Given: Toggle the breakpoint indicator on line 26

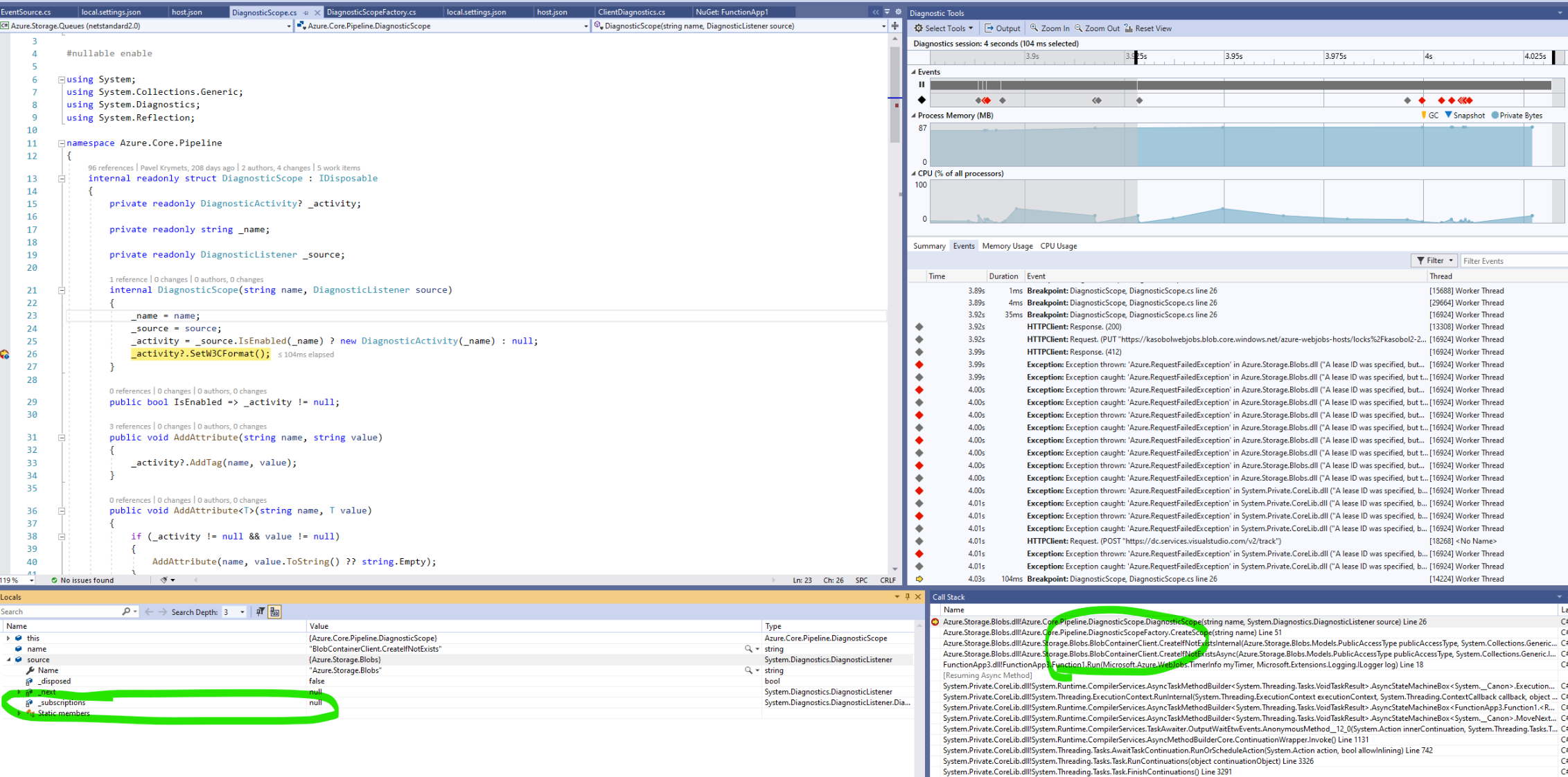Looking at the screenshot, I should pyautogui.click(x=6, y=354).
